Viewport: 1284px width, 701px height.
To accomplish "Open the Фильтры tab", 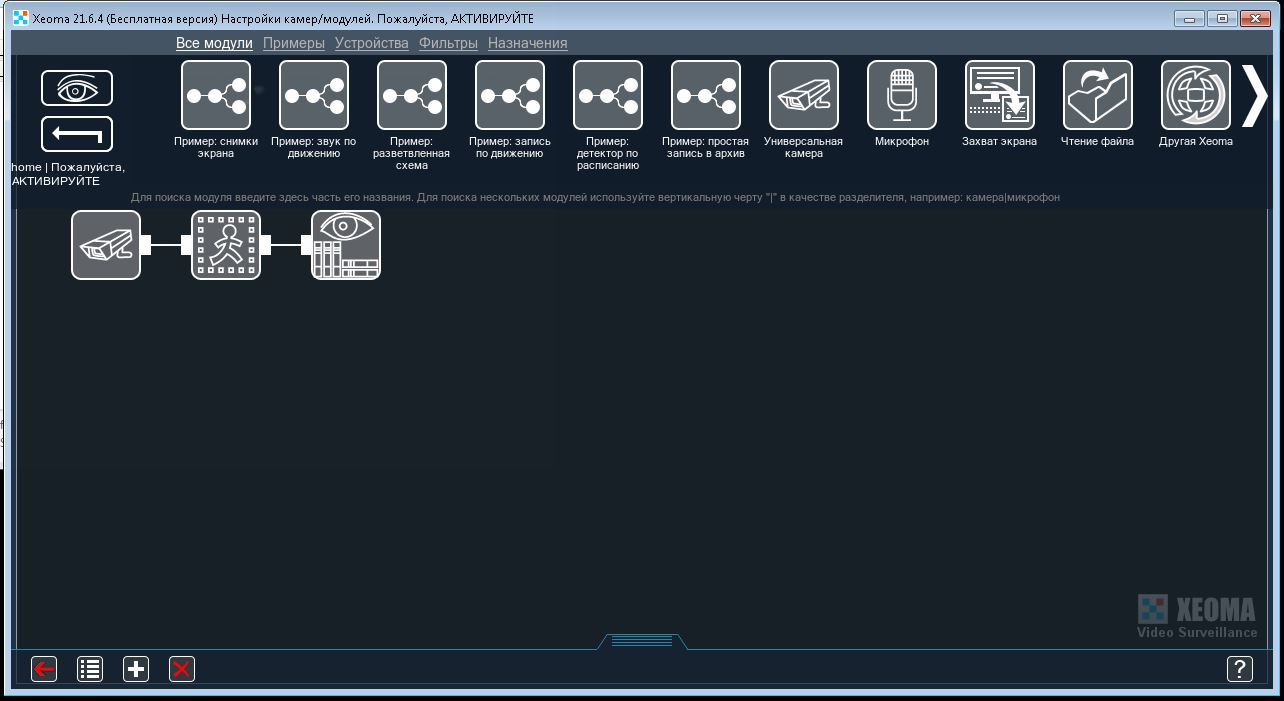I will [448, 43].
